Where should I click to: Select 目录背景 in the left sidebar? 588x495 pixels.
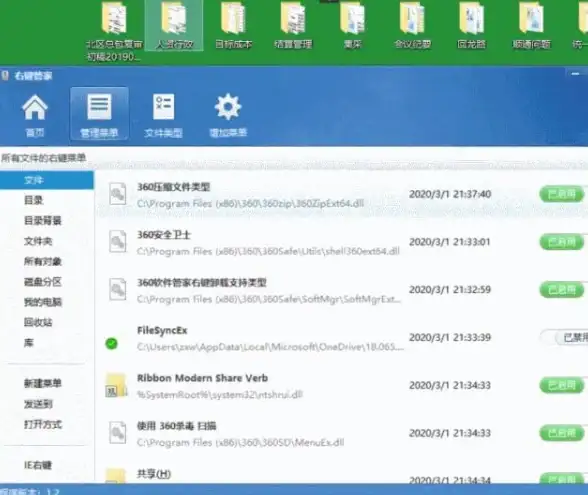coord(43,220)
